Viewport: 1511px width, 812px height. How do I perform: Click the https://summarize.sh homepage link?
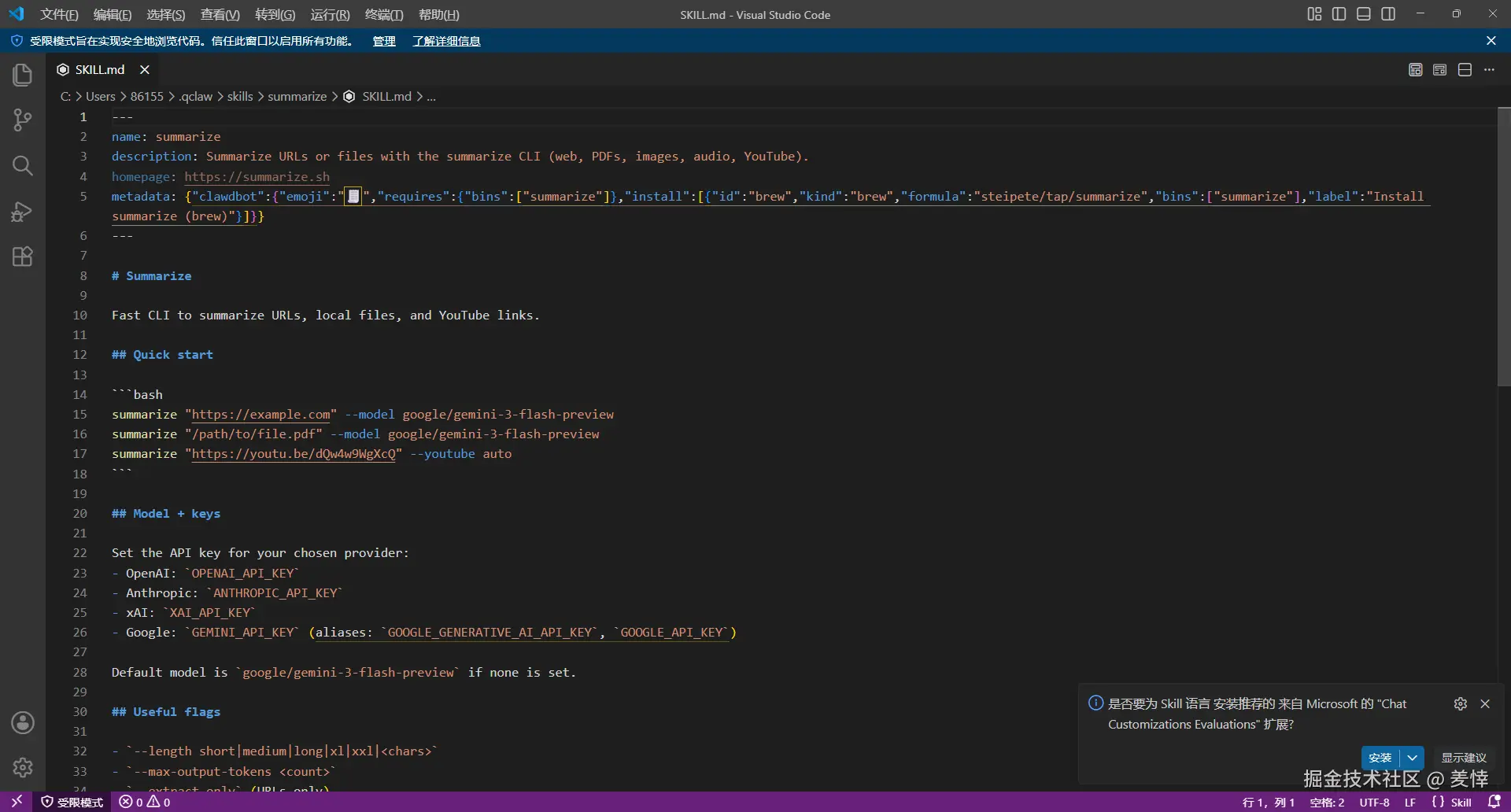coord(257,176)
